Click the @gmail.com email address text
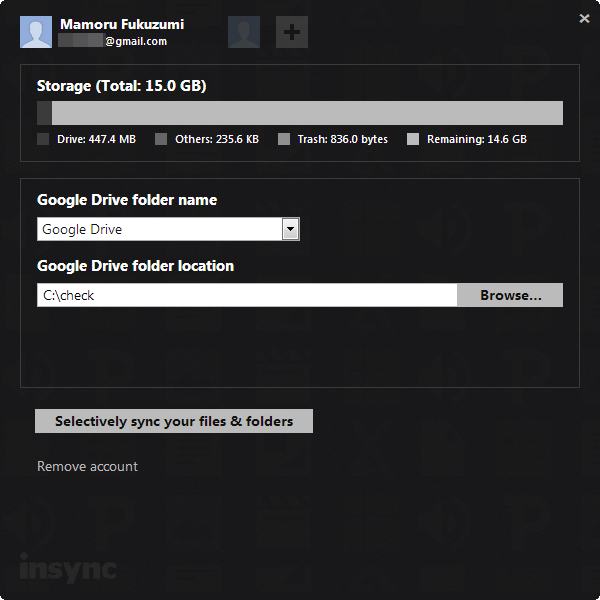 pyautogui.click(x=136, y=41)
